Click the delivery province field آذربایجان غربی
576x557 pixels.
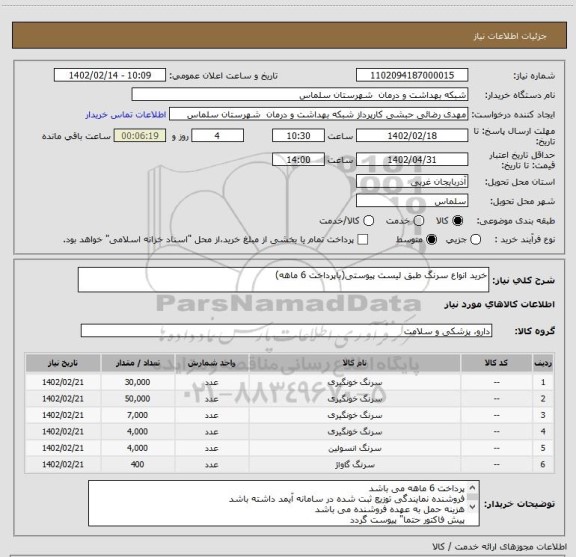click(x=412, y=182)
